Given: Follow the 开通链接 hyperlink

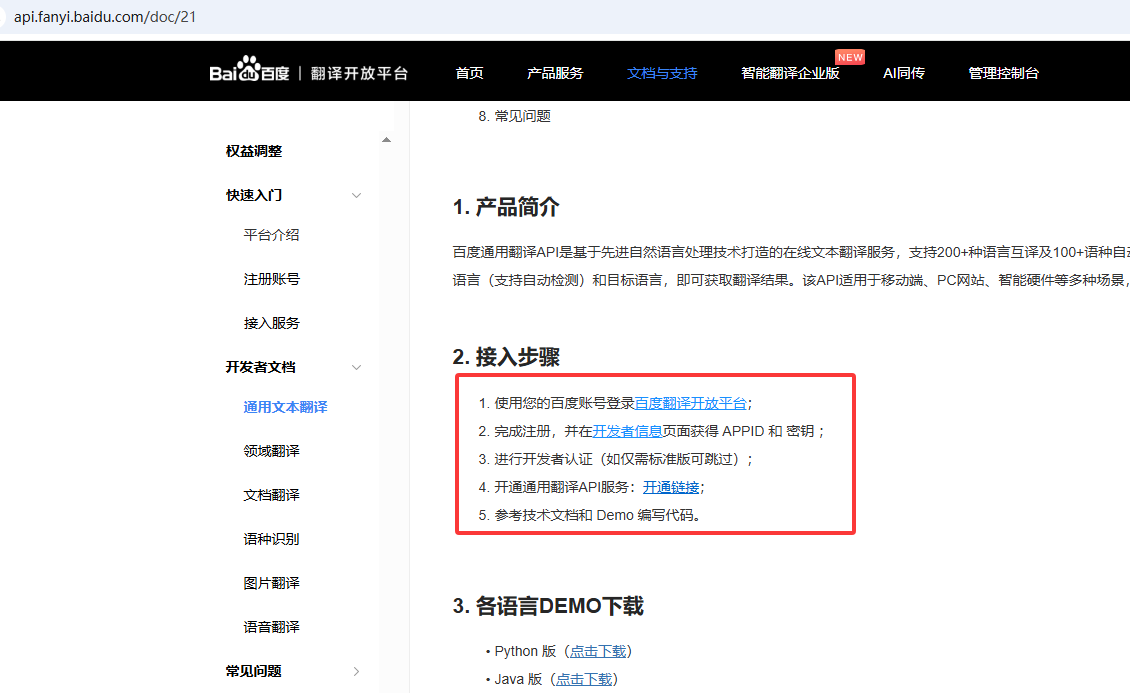Looking at the screenshot, I should coord(670,488).
